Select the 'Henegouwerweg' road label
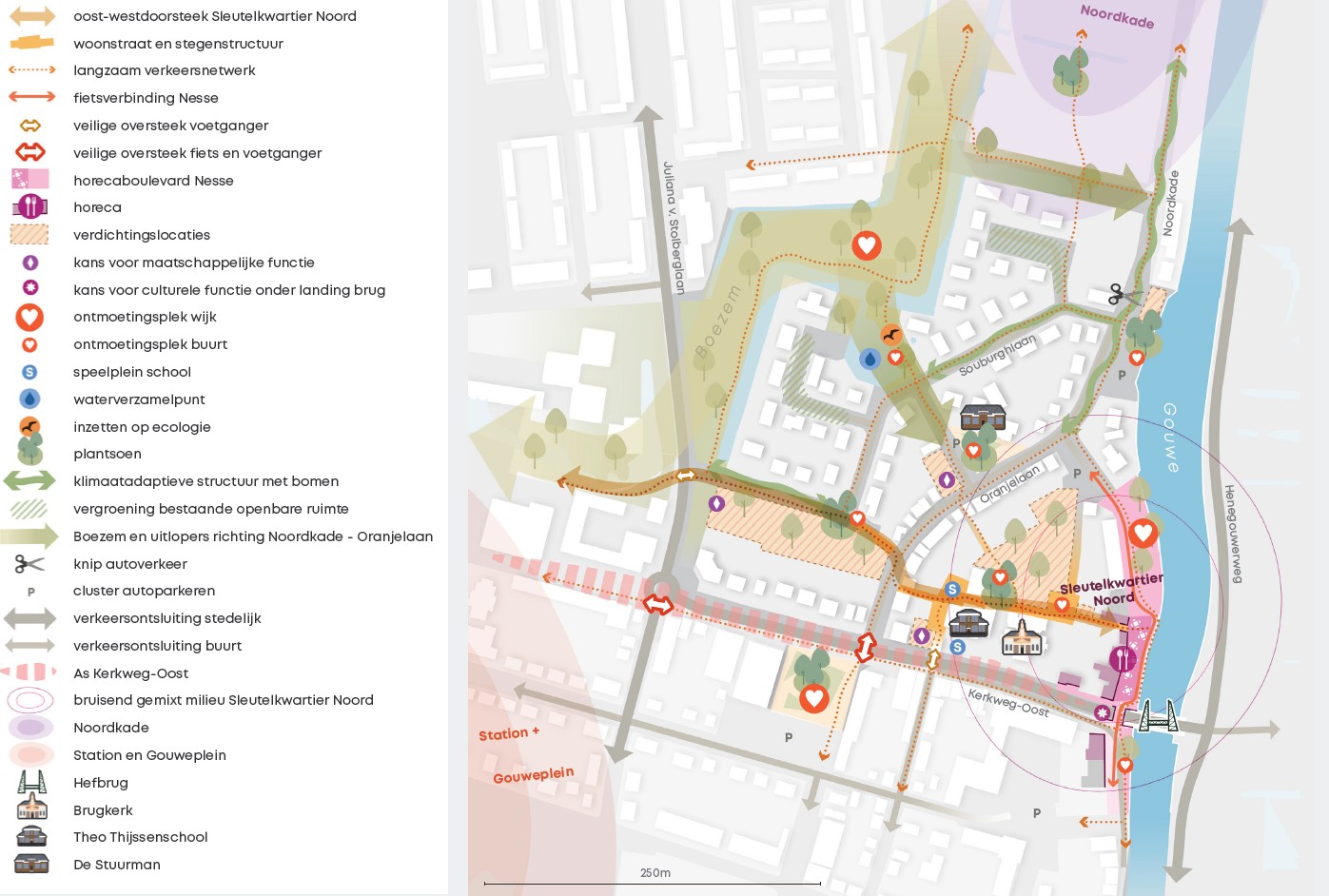 [x=1233, y=534]
